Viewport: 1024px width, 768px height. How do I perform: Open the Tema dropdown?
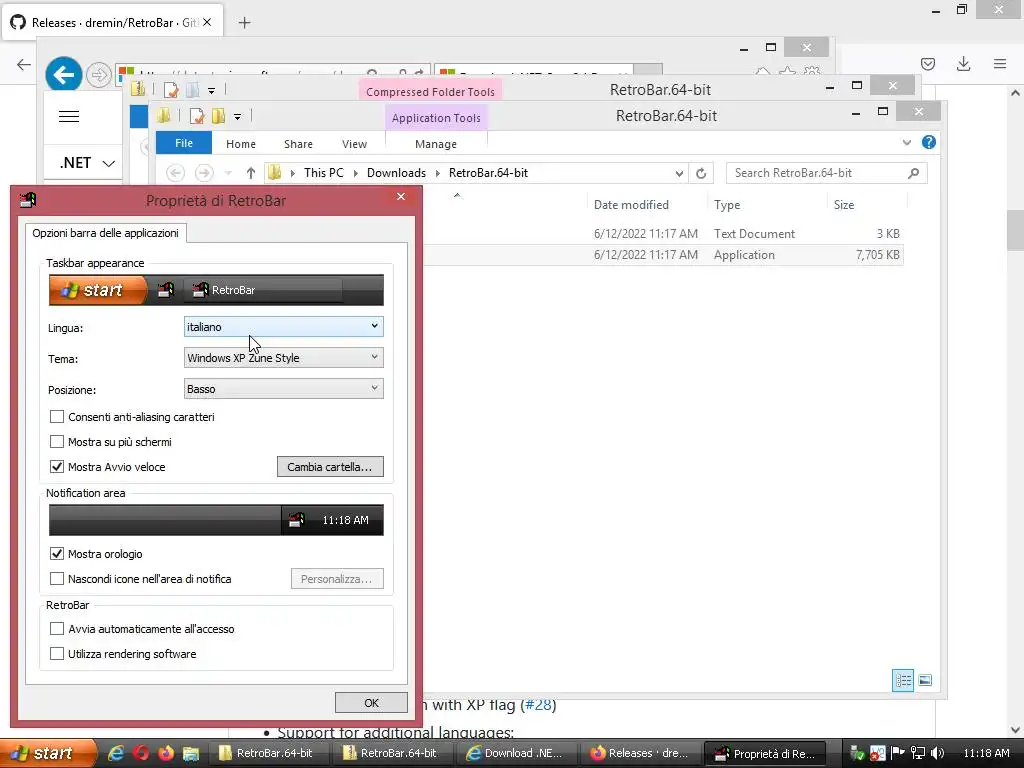coord(283,358)
